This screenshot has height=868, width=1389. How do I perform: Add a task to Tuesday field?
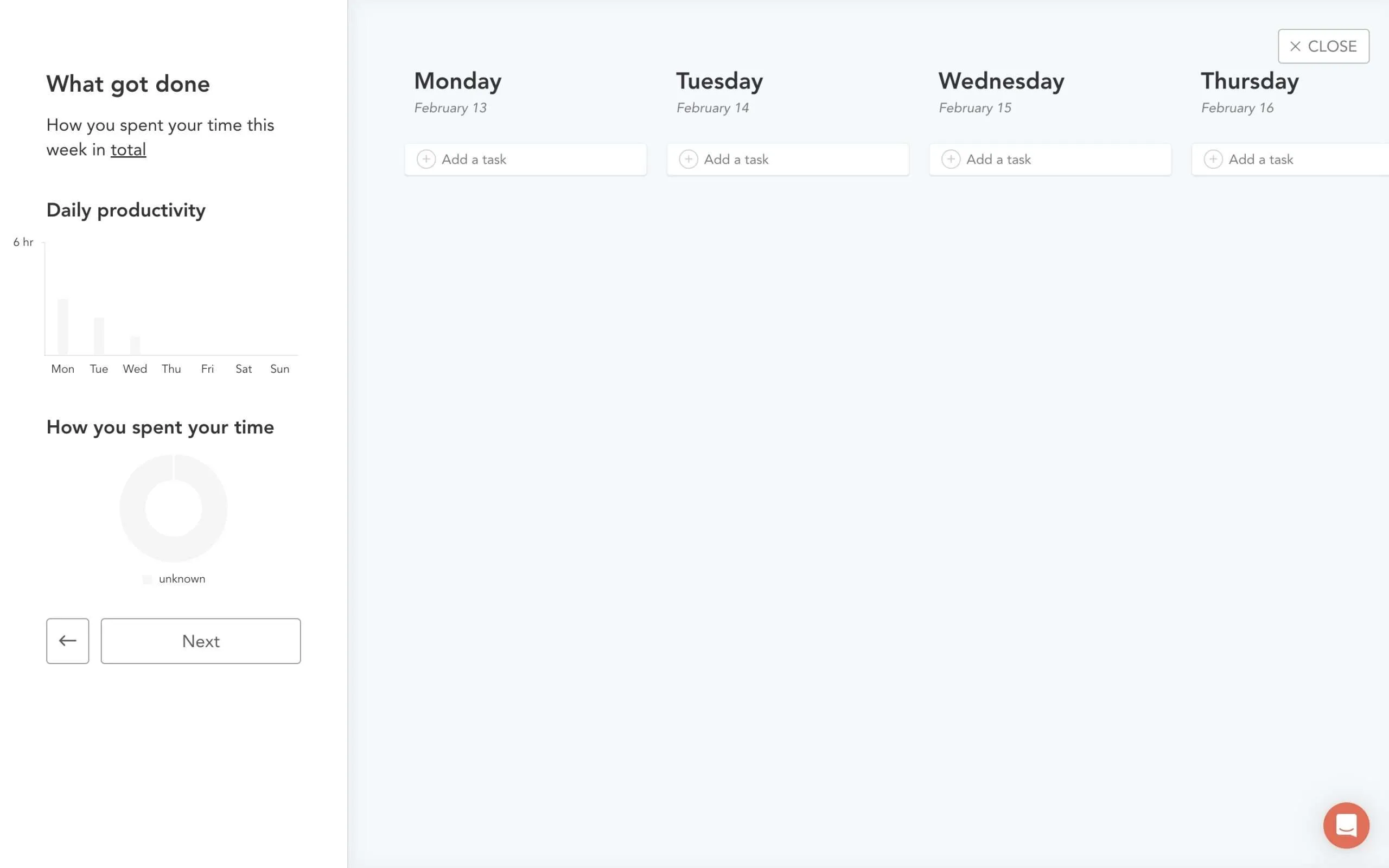[788, 159]
